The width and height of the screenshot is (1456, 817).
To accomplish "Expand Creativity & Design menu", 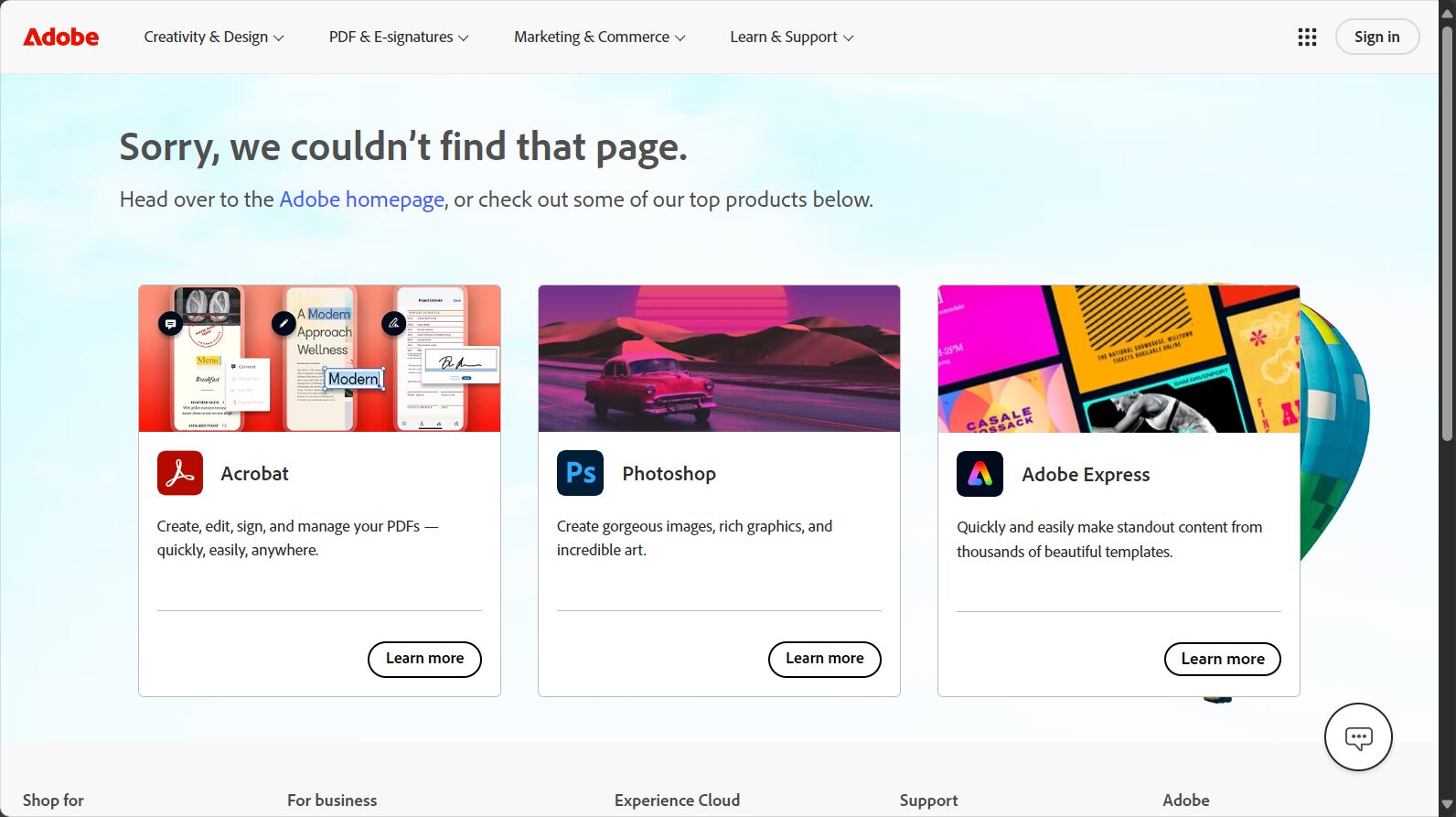I will coord(214,37).
